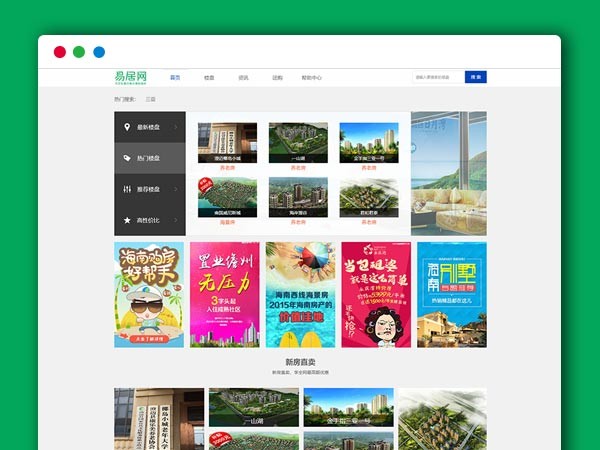
Task: Open the 帮助中心 navigation item
Action: coord(312,77)
